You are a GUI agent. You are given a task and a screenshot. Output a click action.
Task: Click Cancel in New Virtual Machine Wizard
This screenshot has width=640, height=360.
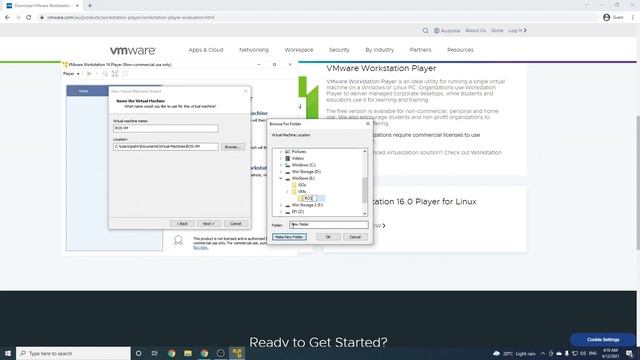tap(236, 224)
